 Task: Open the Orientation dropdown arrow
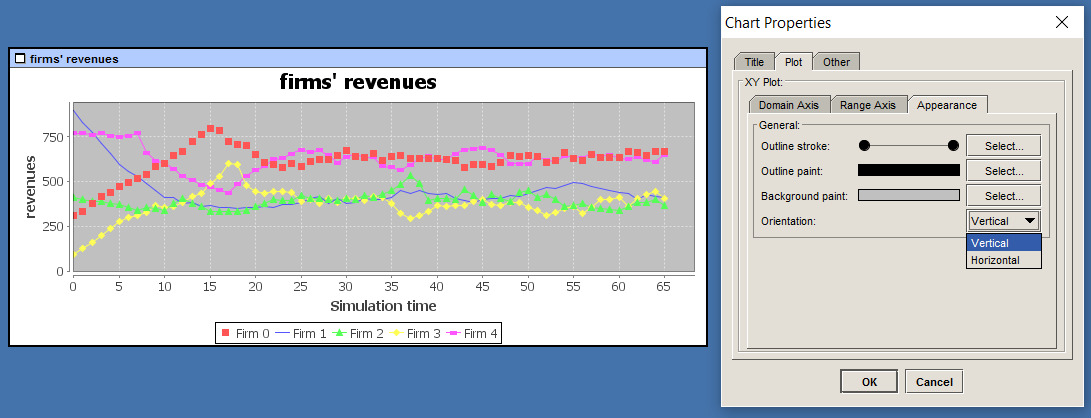coord(1029,221)
